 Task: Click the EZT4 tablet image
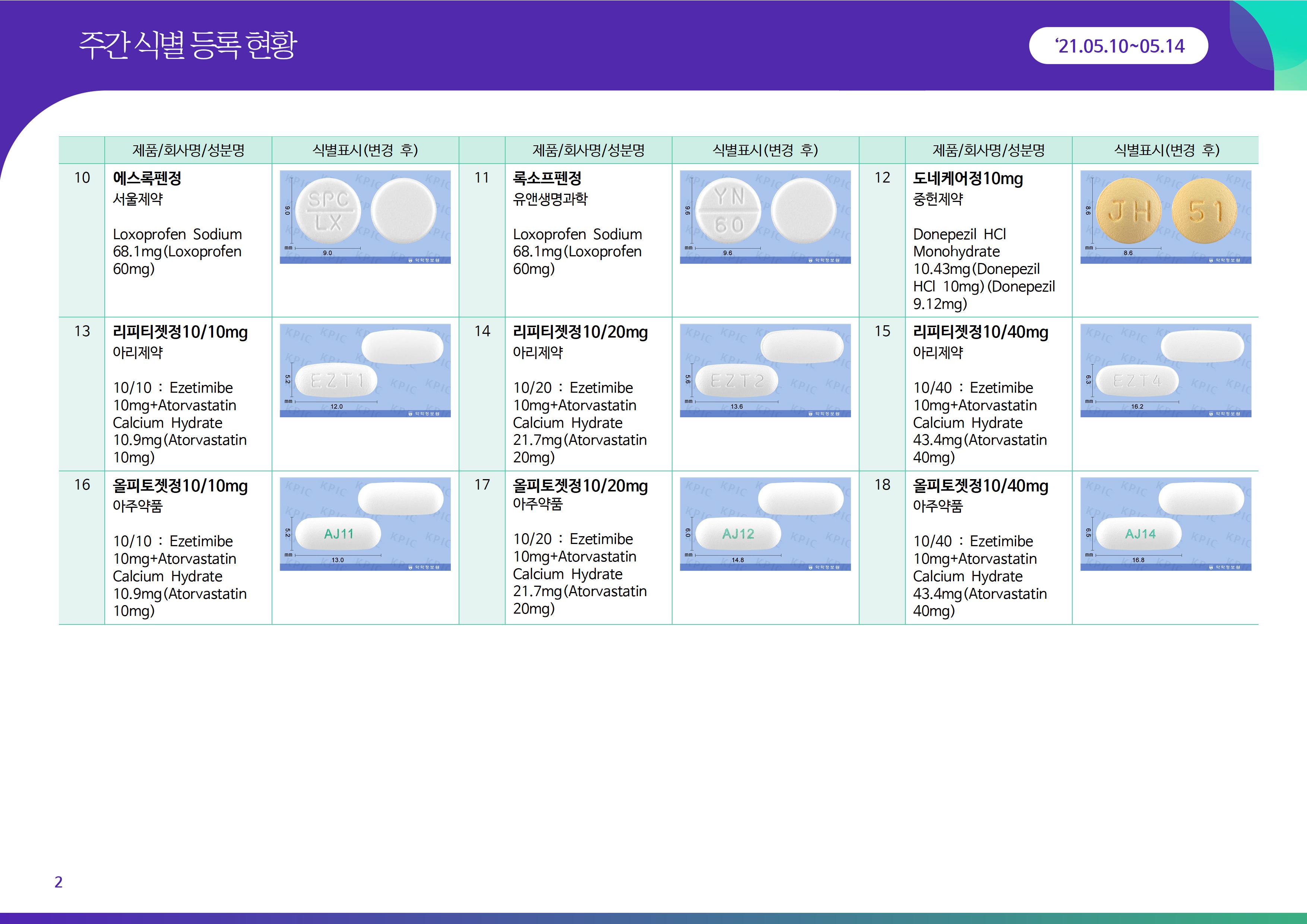1165,370
